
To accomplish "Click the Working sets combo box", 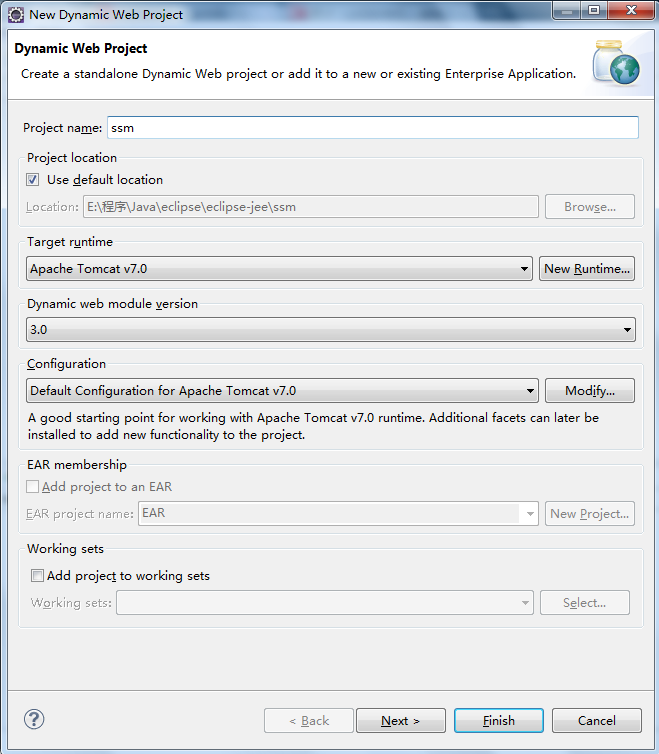I will [x=325, y=603].
